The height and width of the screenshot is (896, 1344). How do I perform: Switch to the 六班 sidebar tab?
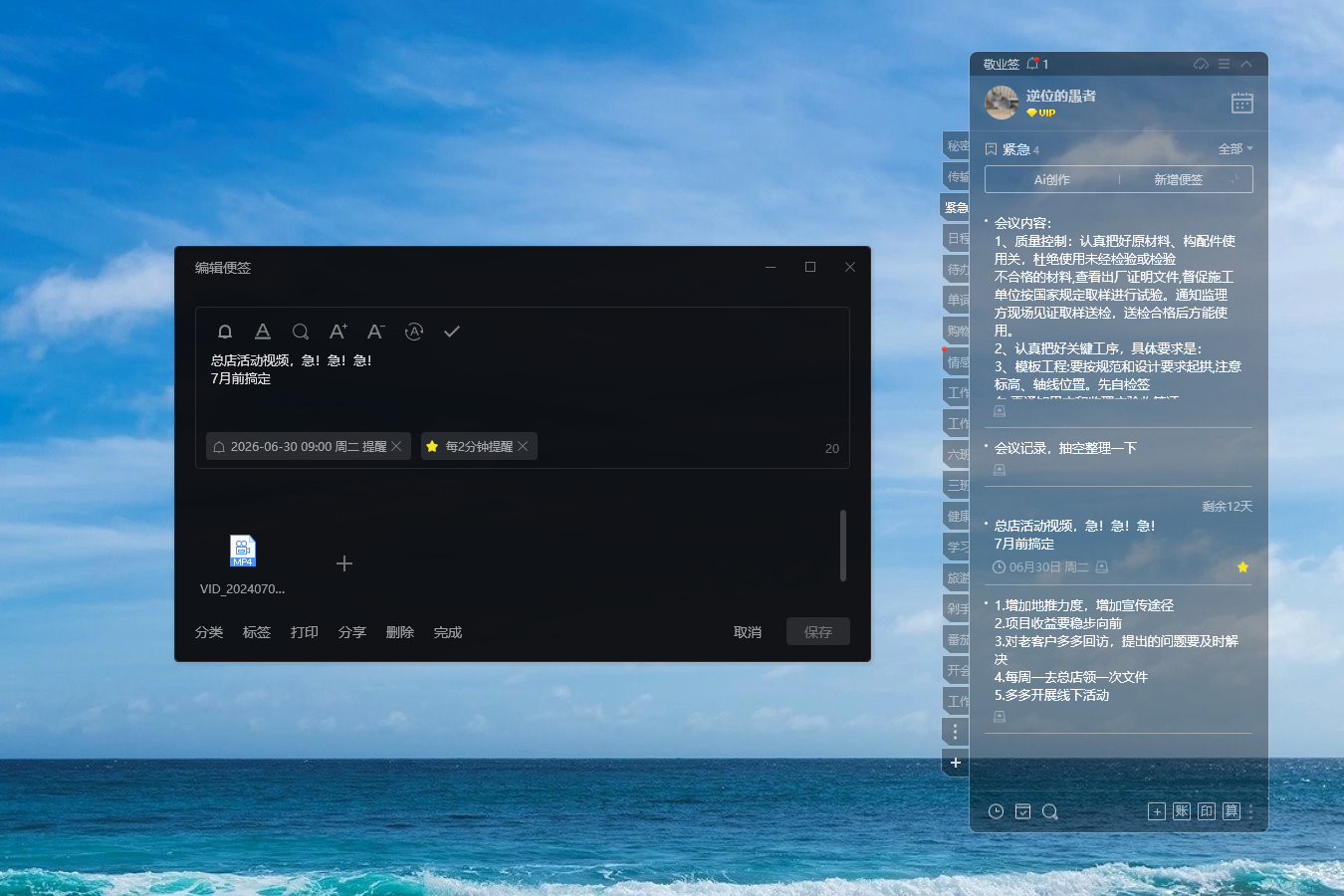[x=957, y=454]
